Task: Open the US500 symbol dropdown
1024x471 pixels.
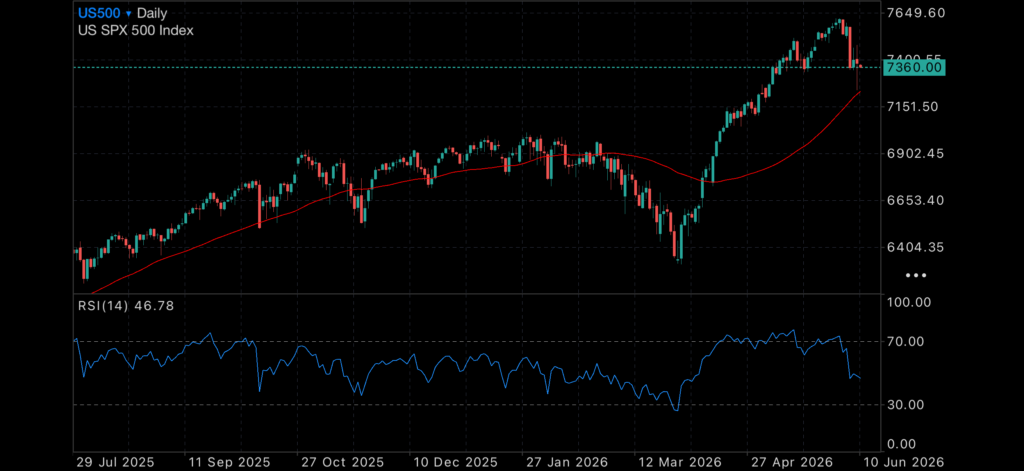Action: tap(104, 13)
